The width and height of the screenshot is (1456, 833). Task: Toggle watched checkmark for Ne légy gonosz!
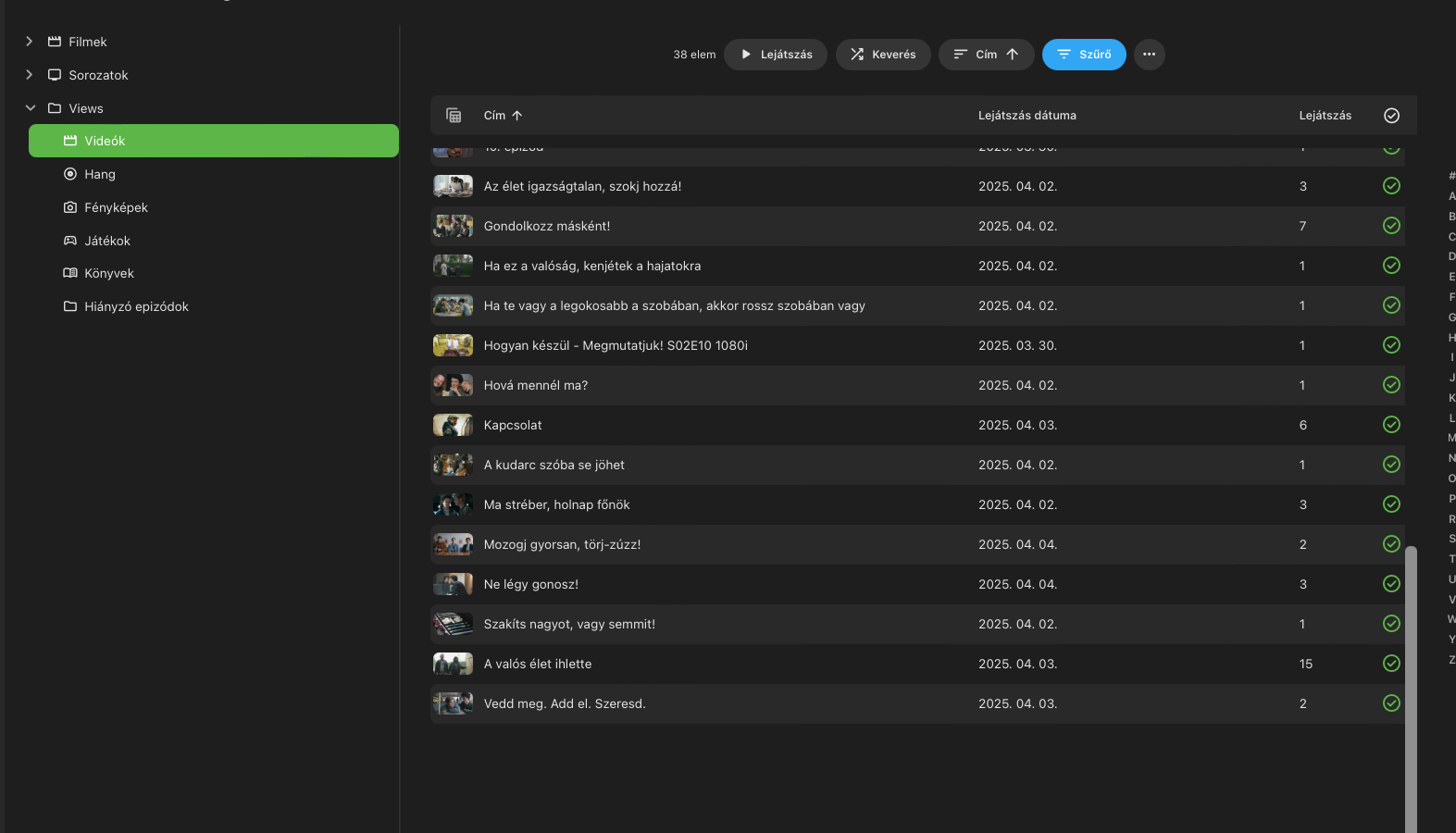(1390, 584)
